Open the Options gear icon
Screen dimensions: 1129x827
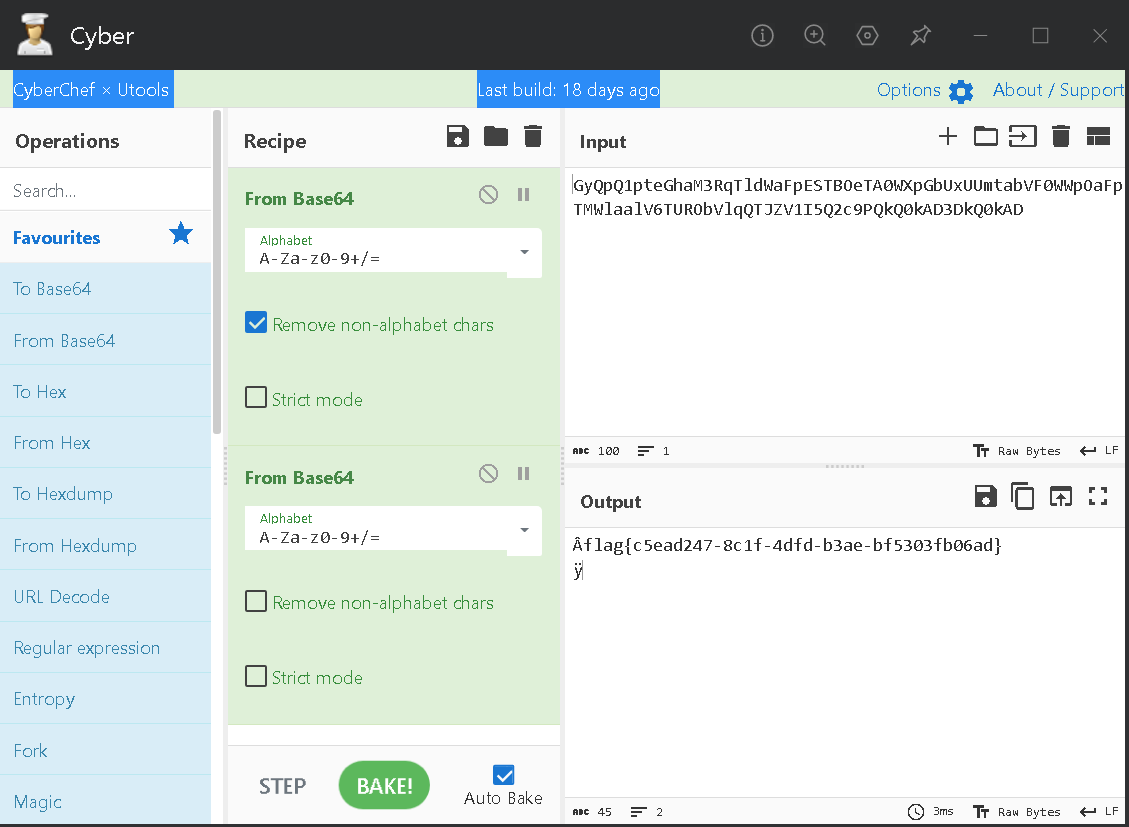pos(961,91)
